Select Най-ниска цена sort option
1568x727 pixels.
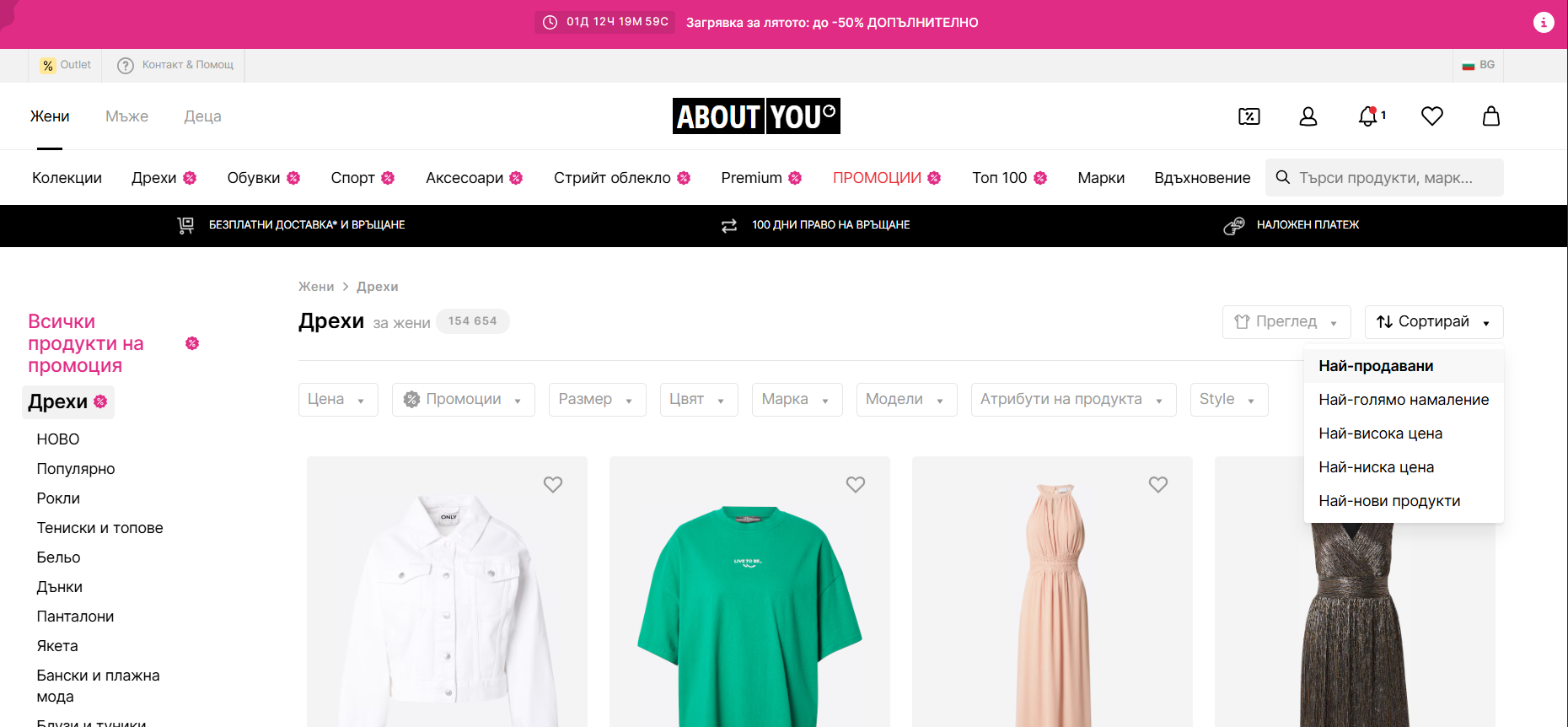[1376, 467]
